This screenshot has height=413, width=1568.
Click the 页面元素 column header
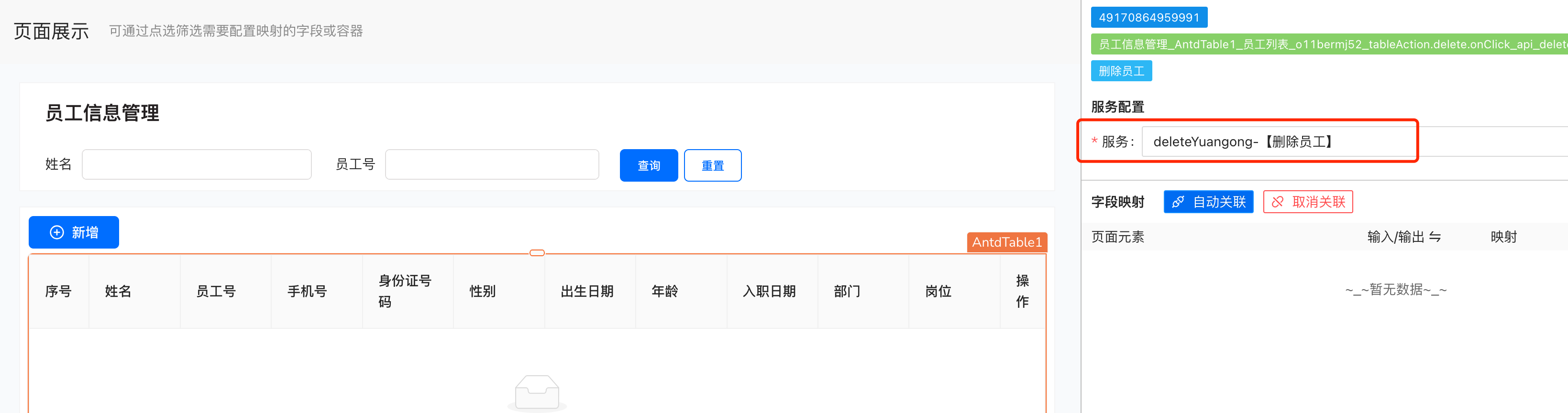1117,237
